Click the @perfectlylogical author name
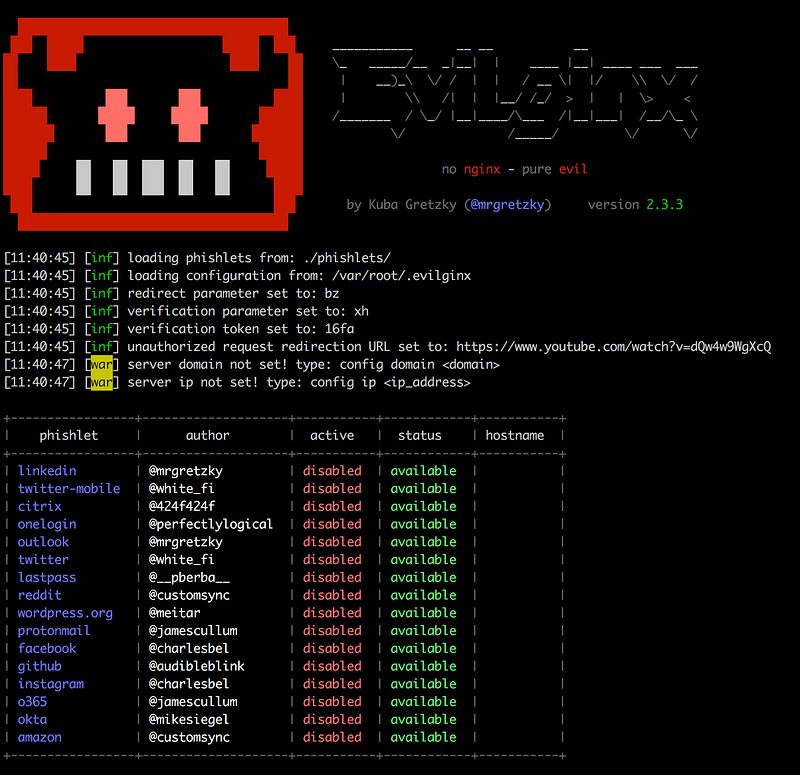Viewport: 800px width, 775px height. (211, 524)
